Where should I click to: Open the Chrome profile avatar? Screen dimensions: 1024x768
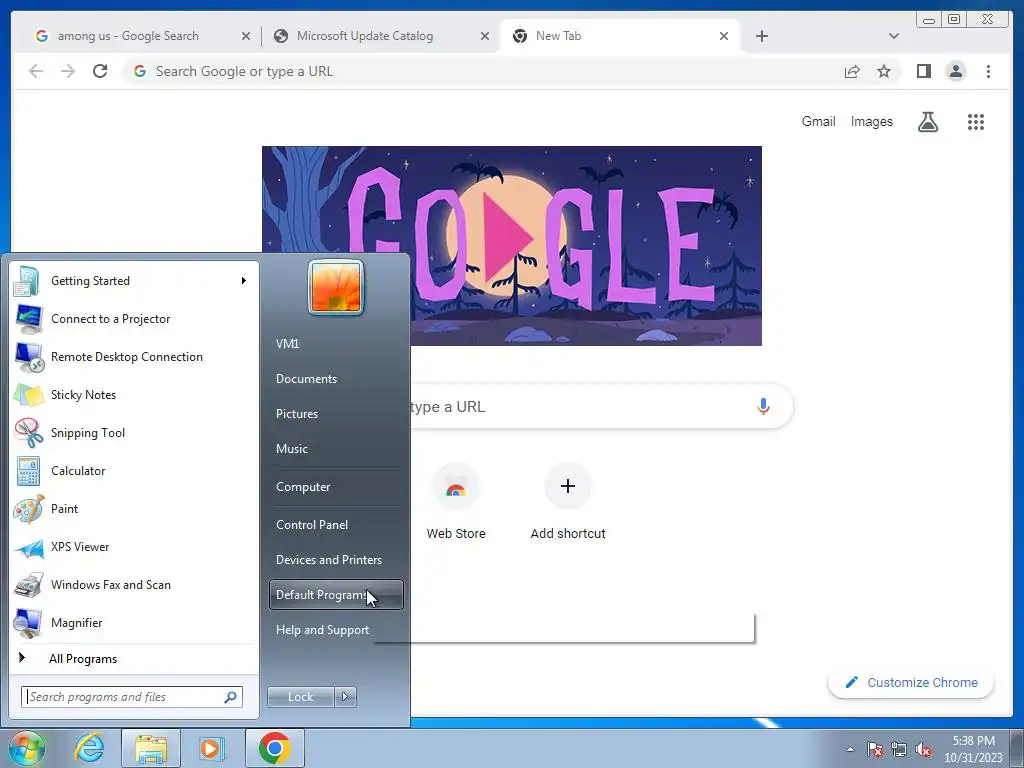[956, 71]
